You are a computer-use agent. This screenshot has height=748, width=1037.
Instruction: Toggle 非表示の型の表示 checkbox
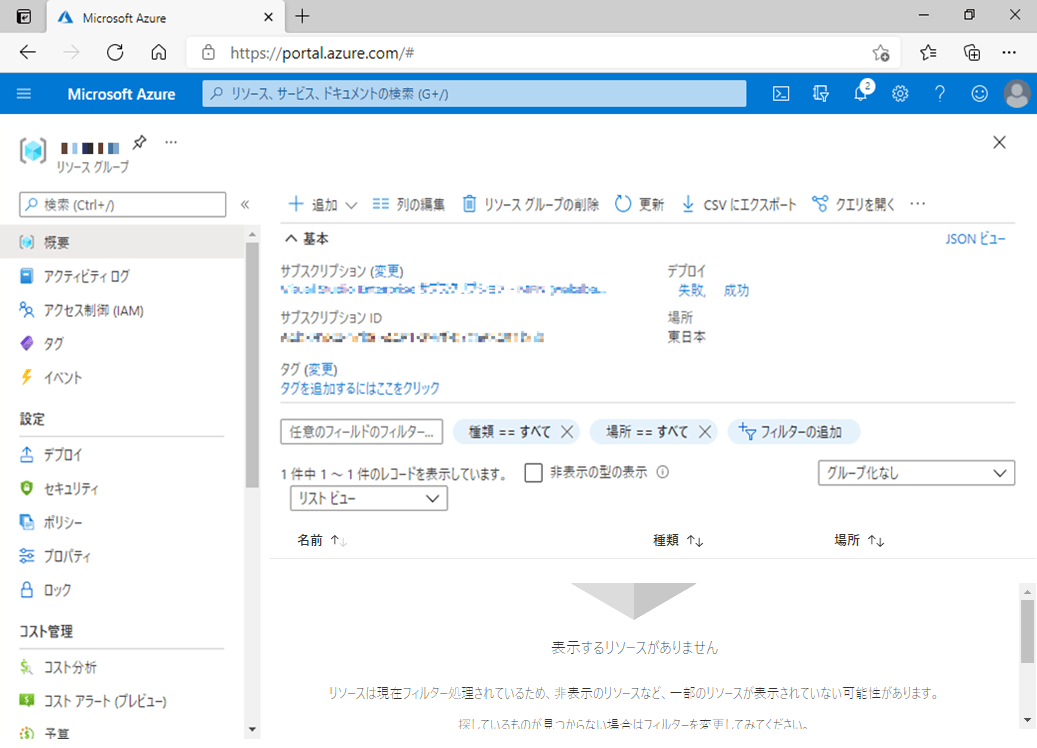click(x=533, y=472)
